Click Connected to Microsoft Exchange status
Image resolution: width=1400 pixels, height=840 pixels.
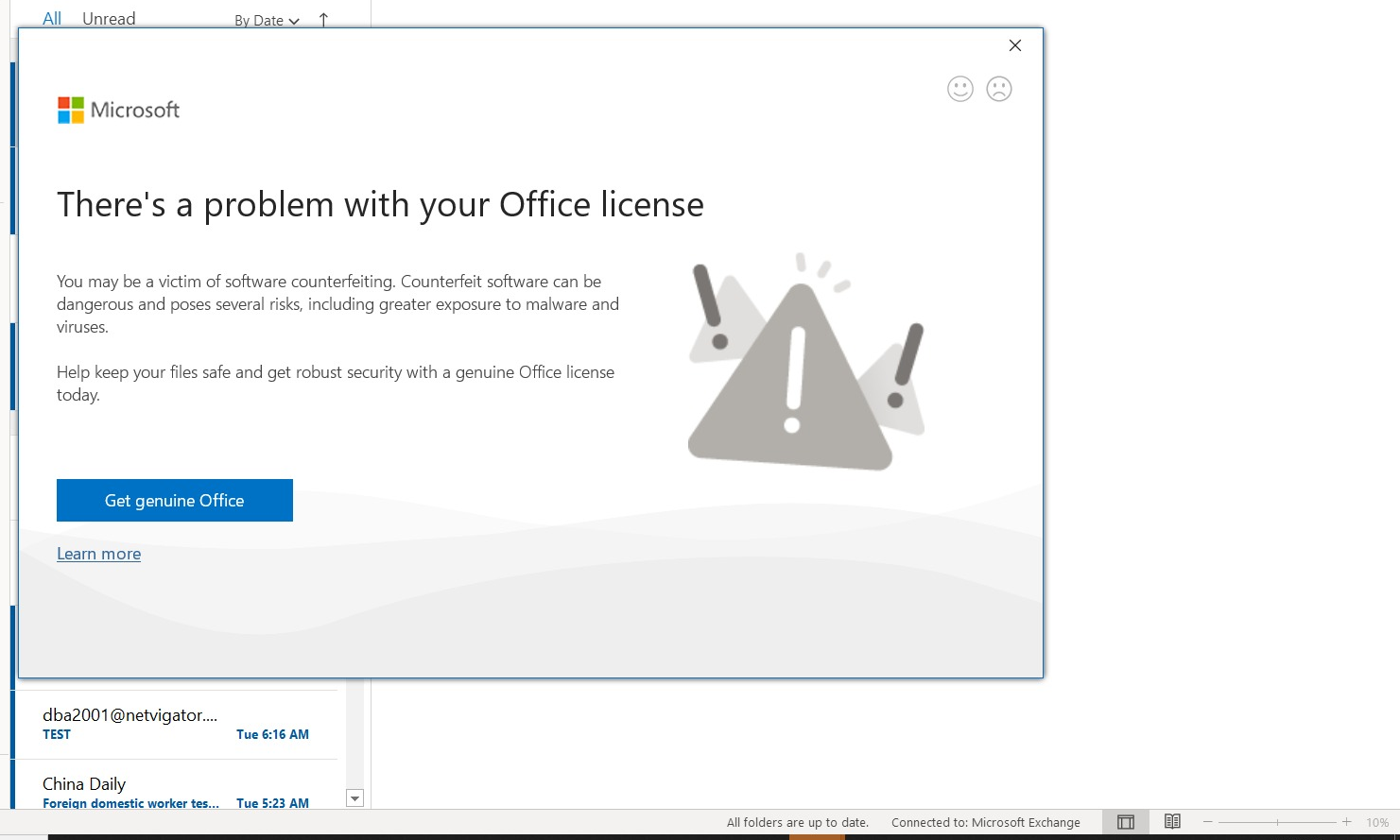coord(985,822)
